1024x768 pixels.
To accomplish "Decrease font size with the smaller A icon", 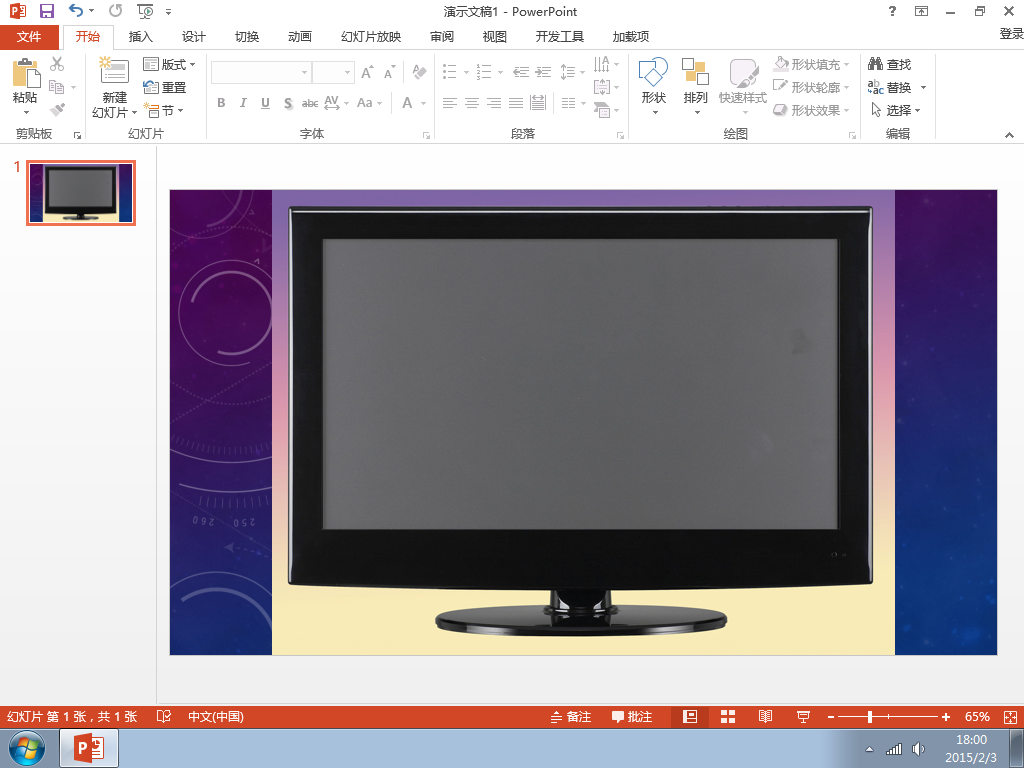I will (389, 72).
